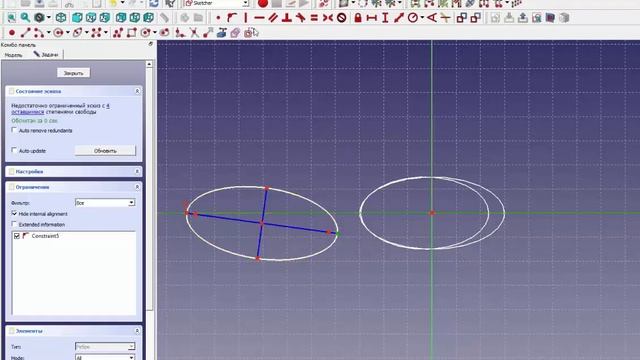The width and height of the screenshot is (640, 360).
Task: Click the refresh recompute icon
Action: coord(154,4)
